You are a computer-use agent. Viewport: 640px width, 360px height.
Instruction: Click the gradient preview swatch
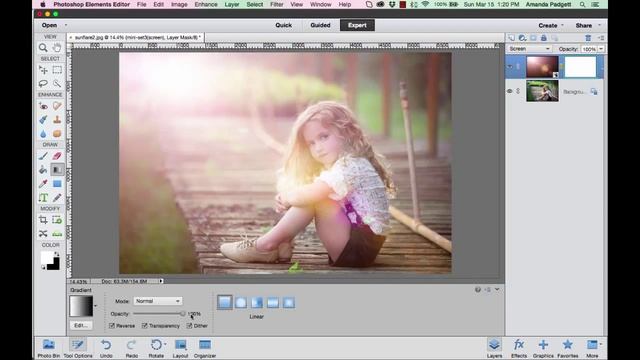(x=81, y=307)
